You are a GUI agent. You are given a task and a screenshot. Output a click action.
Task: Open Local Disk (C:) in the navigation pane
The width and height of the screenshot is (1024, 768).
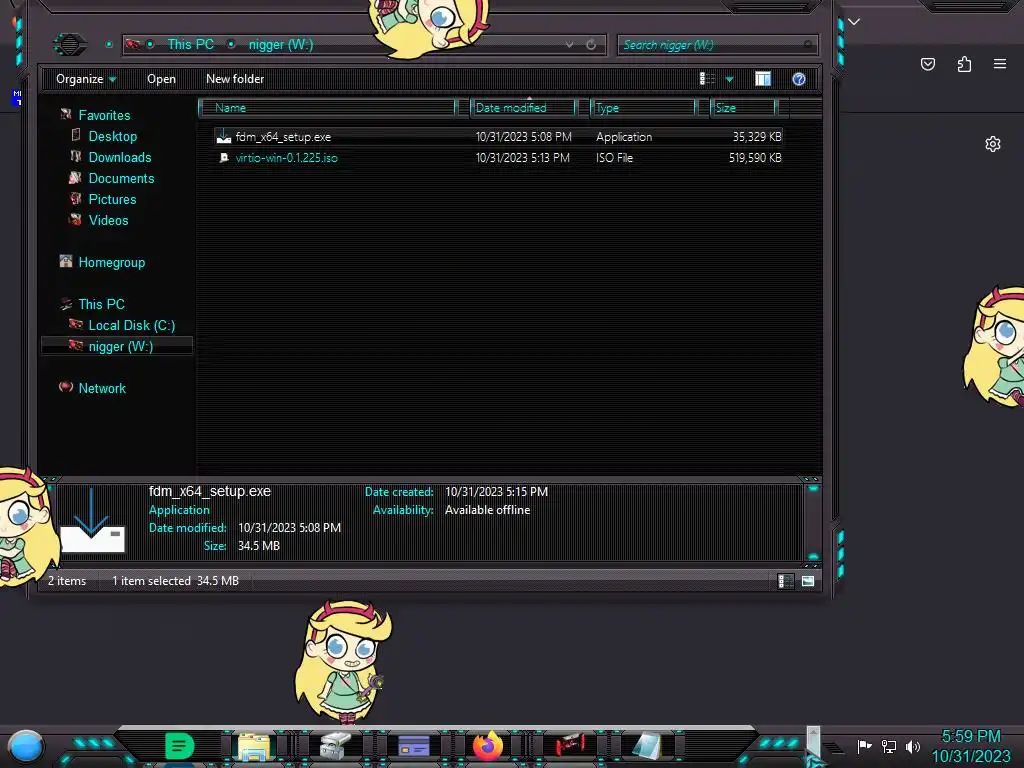pyautogui.click(x=132, y=325)
